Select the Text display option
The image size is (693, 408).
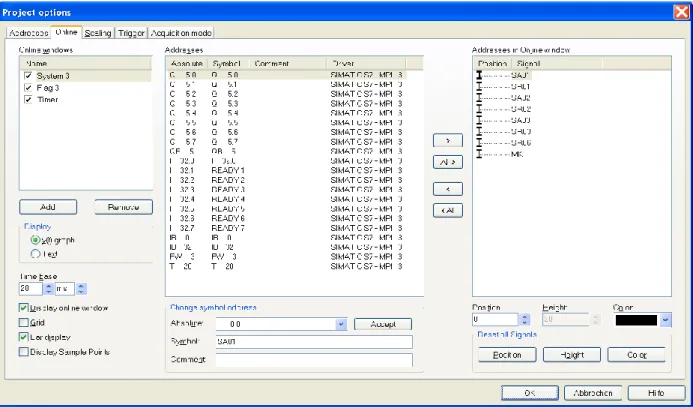tap(35, 254)
